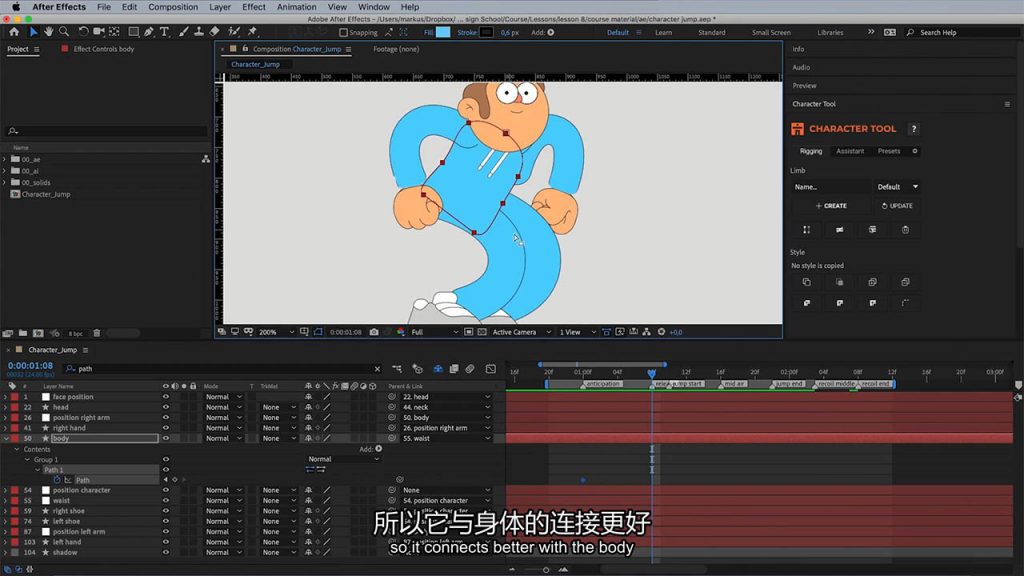Switch to the Assistant tab
This screenshot has height=576, width=1024.
tap(850, 151)
